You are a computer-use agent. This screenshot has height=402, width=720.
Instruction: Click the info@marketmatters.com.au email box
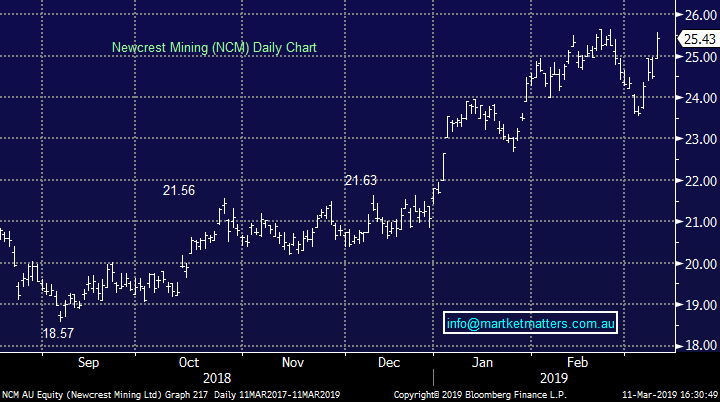coord(530,323)
